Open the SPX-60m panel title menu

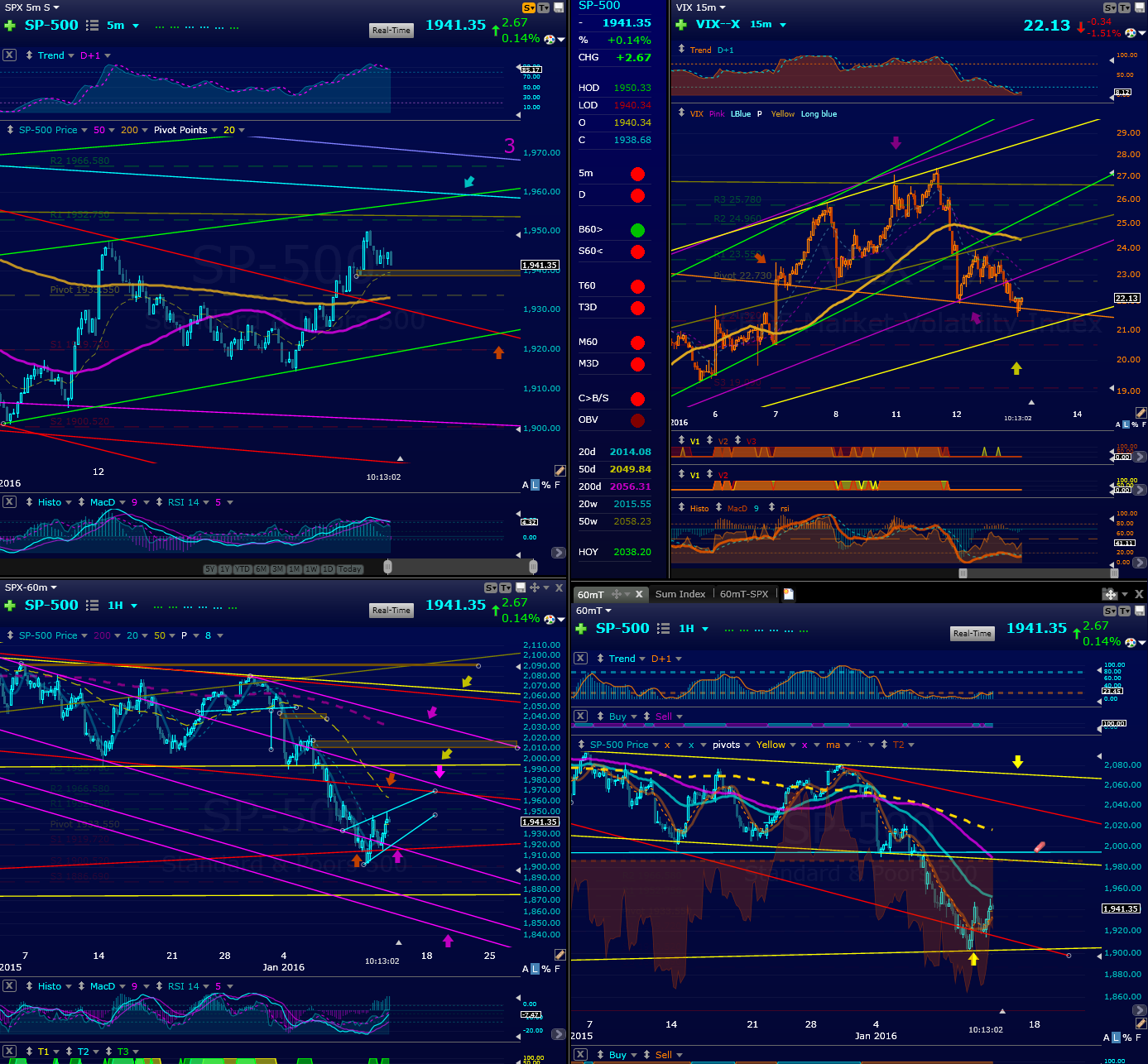pyautogui.click(x=30, y=587)
